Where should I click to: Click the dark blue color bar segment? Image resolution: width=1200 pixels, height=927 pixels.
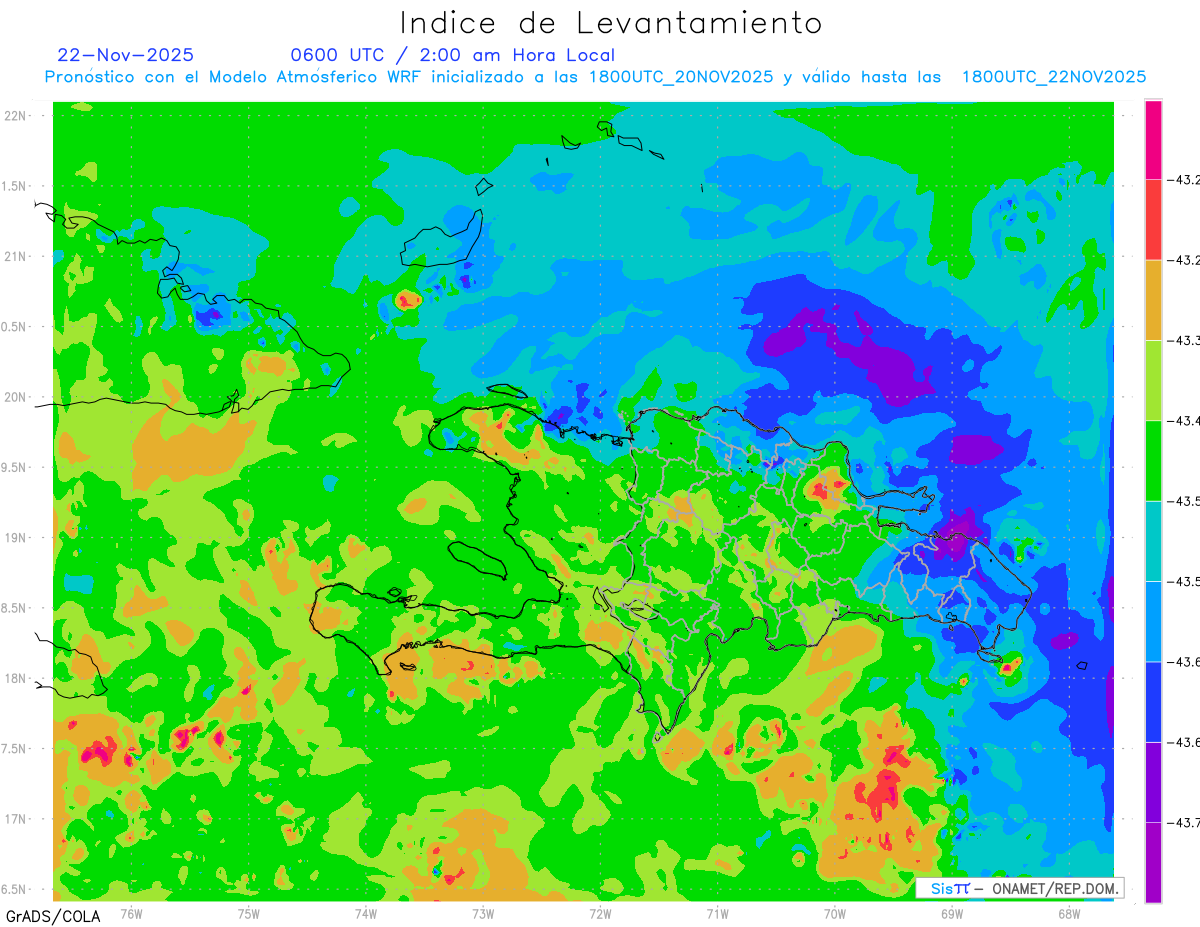(1153, 702)
